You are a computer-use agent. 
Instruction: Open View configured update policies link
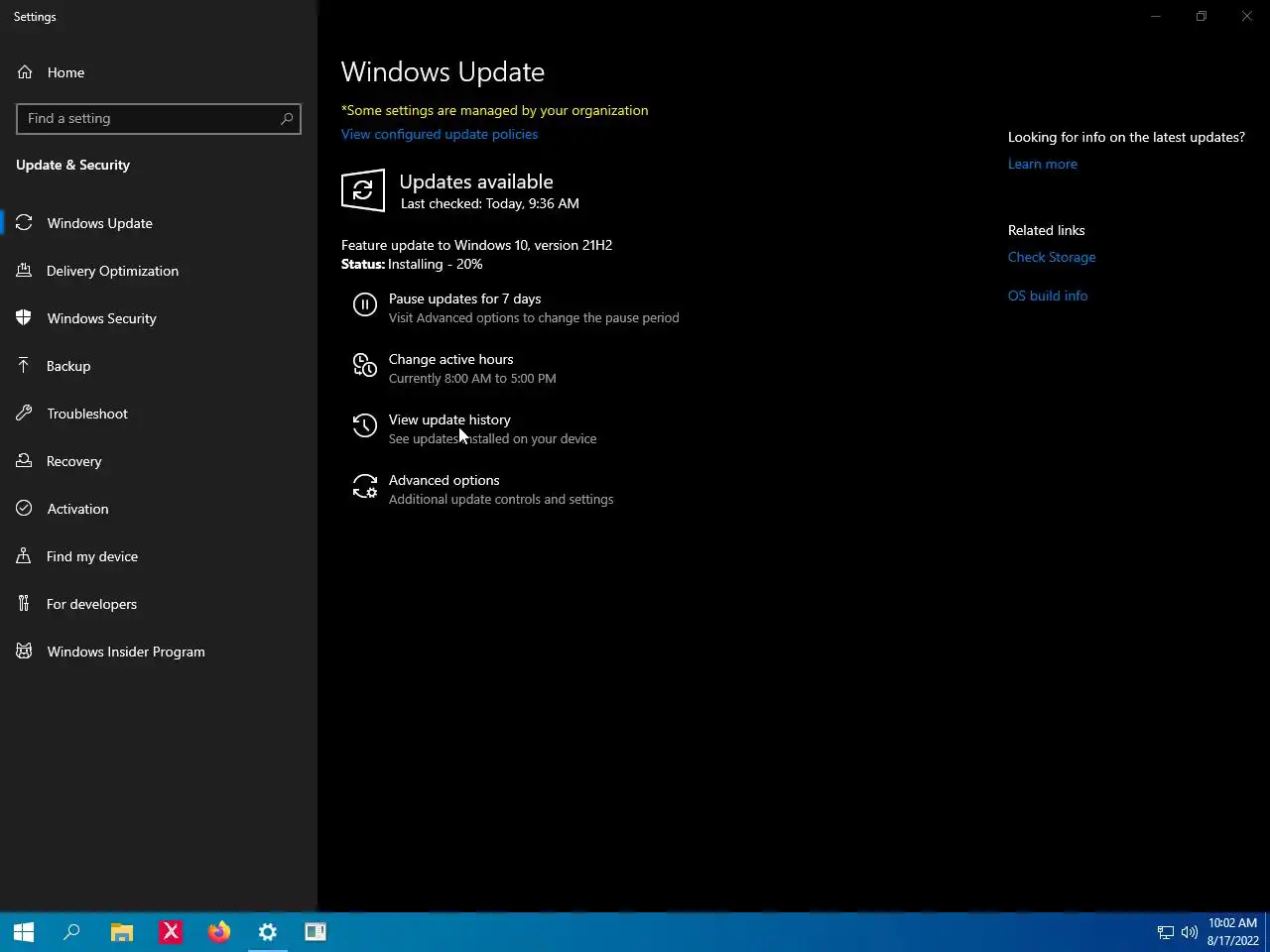440,134
